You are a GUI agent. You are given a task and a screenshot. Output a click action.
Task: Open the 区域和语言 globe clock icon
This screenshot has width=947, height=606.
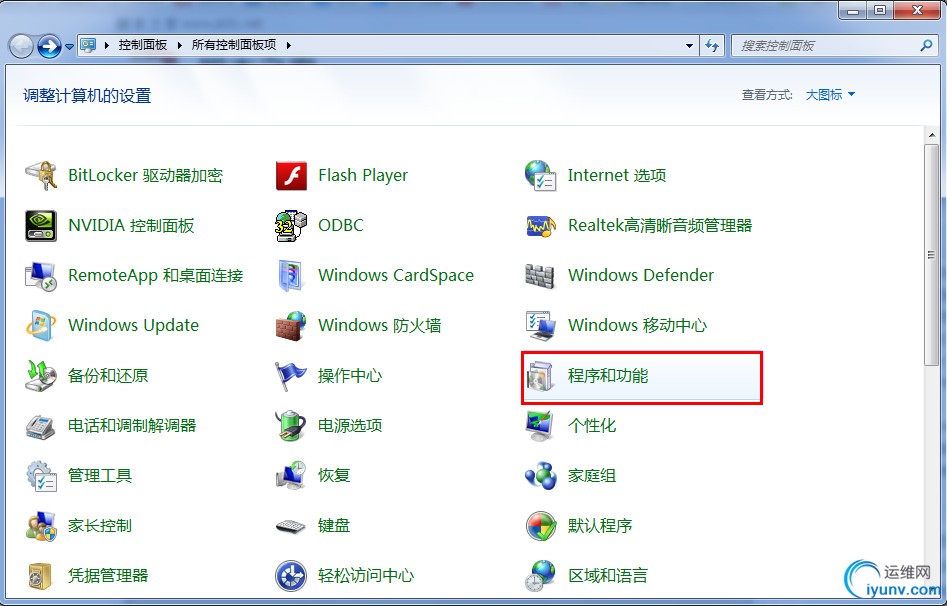(x=541, y=576)
